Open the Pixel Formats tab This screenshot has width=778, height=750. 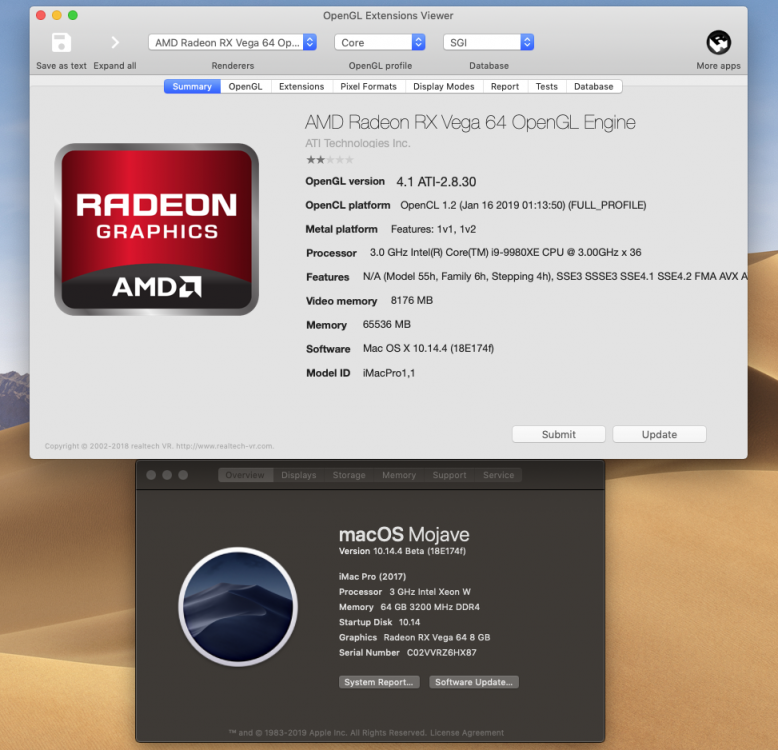368,86
